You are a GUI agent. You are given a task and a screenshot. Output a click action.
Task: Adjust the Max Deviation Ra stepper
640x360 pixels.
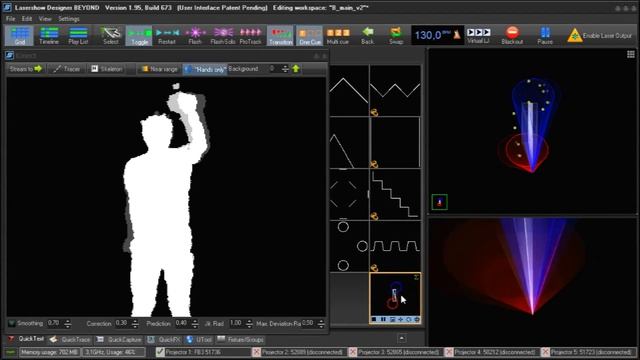click(x=321, y=324)
